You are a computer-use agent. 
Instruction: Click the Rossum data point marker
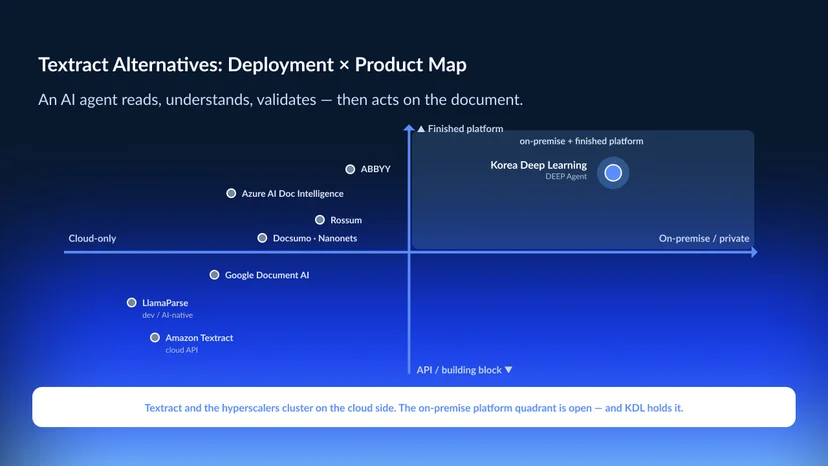[x=320, y=220]
